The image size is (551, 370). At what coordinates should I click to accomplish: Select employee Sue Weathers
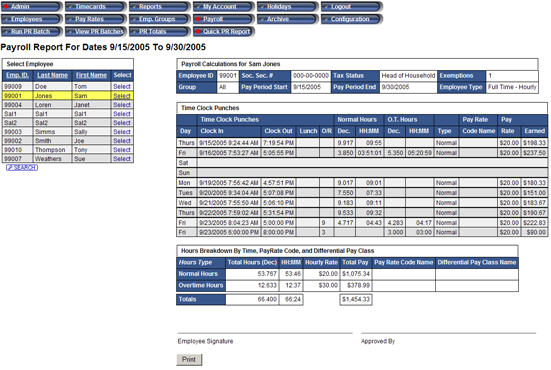[122, 158]
